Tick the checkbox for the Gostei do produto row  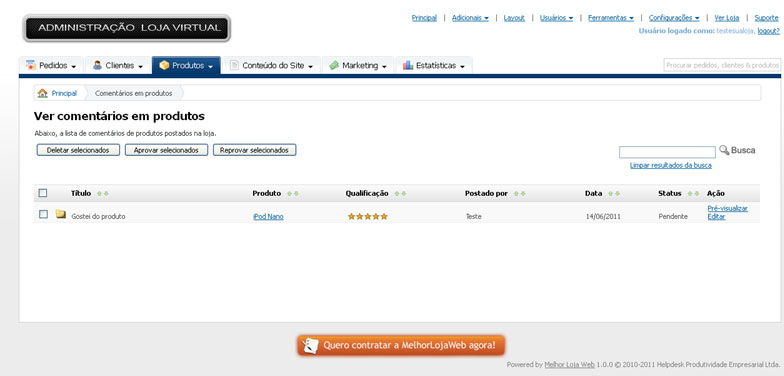44,214
